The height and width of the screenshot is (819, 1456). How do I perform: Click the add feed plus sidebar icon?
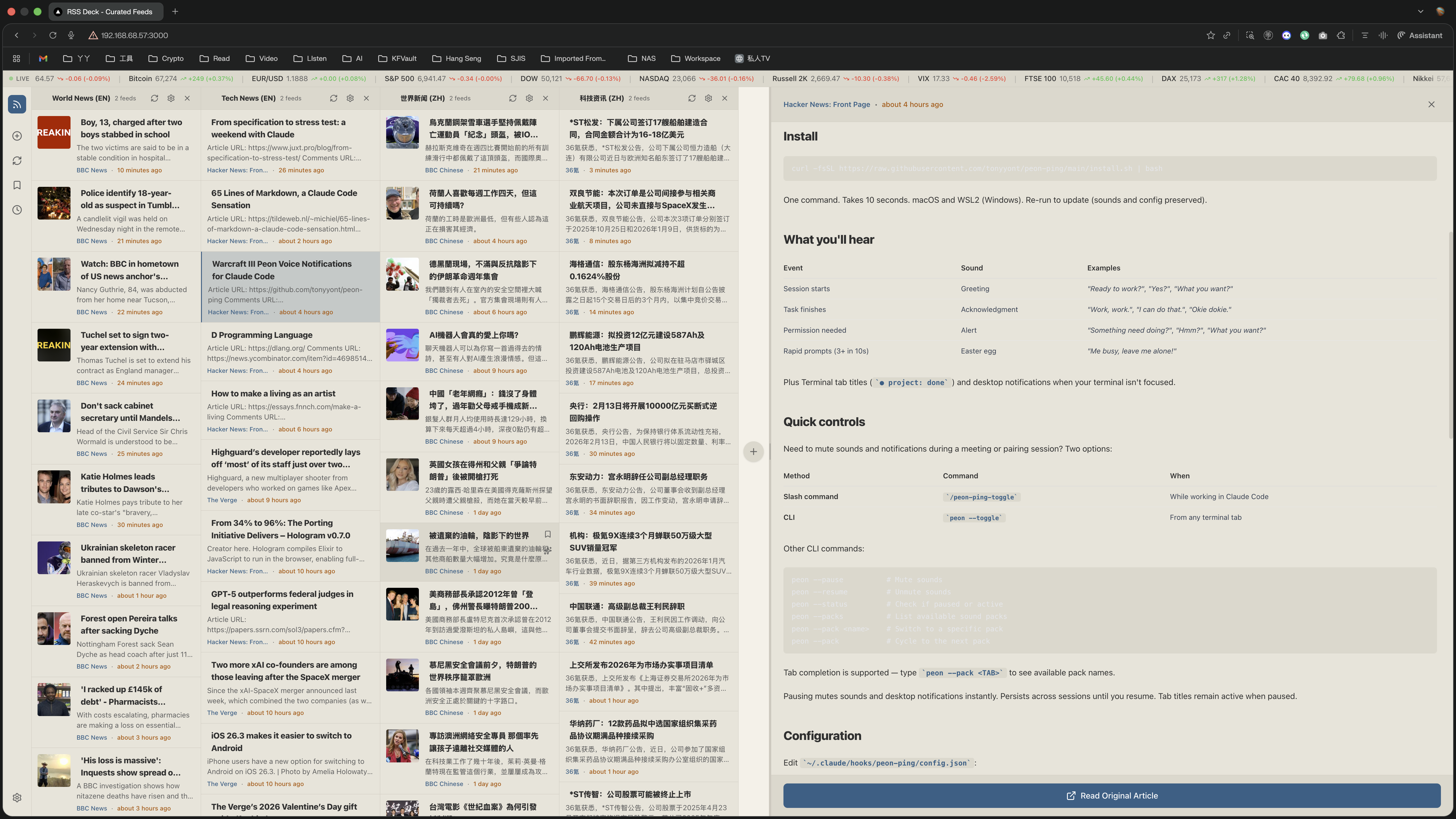pos(17,136)
